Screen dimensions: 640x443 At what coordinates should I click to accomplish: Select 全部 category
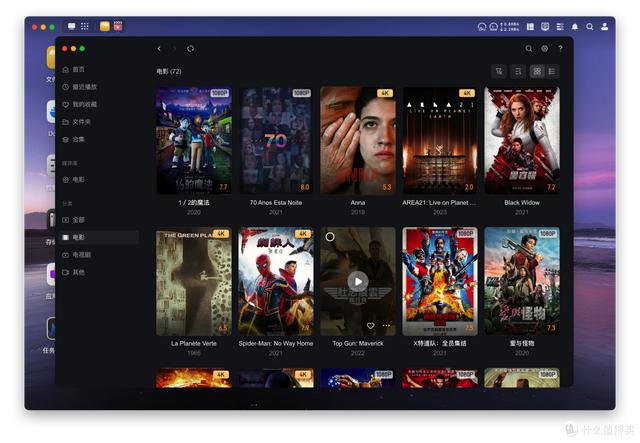[99, 220]
